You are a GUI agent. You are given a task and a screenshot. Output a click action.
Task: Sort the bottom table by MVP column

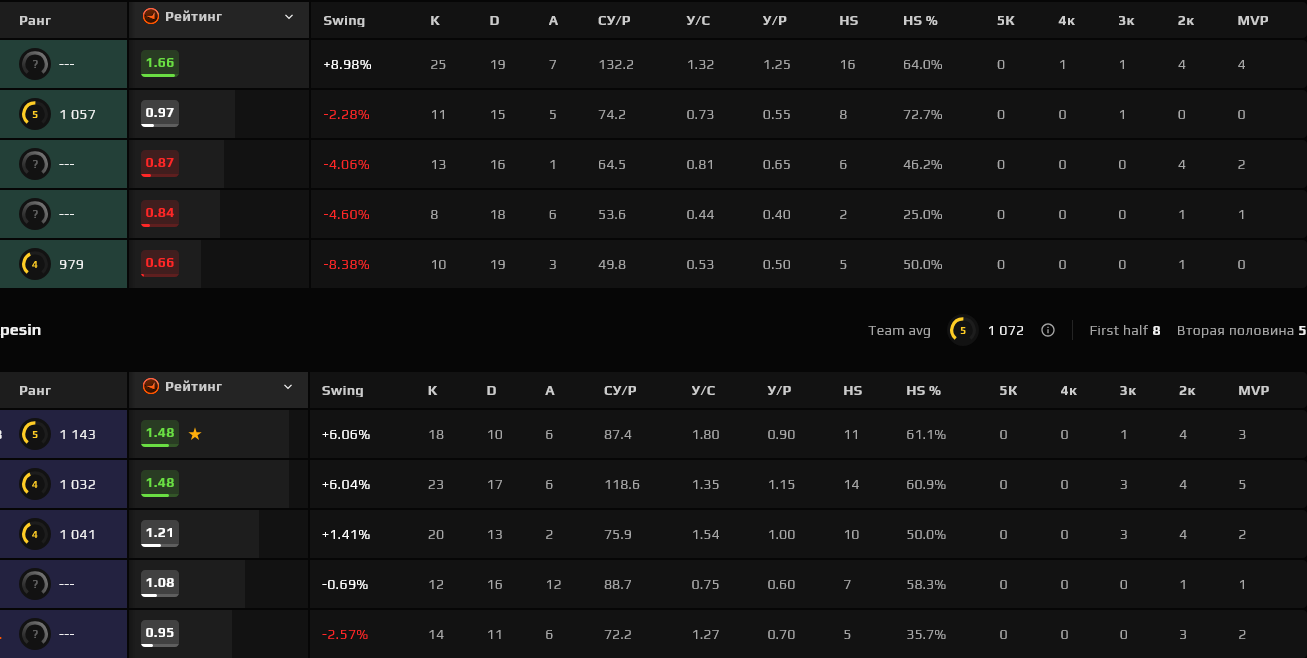pyautogui.click(x=1253, y=391)
